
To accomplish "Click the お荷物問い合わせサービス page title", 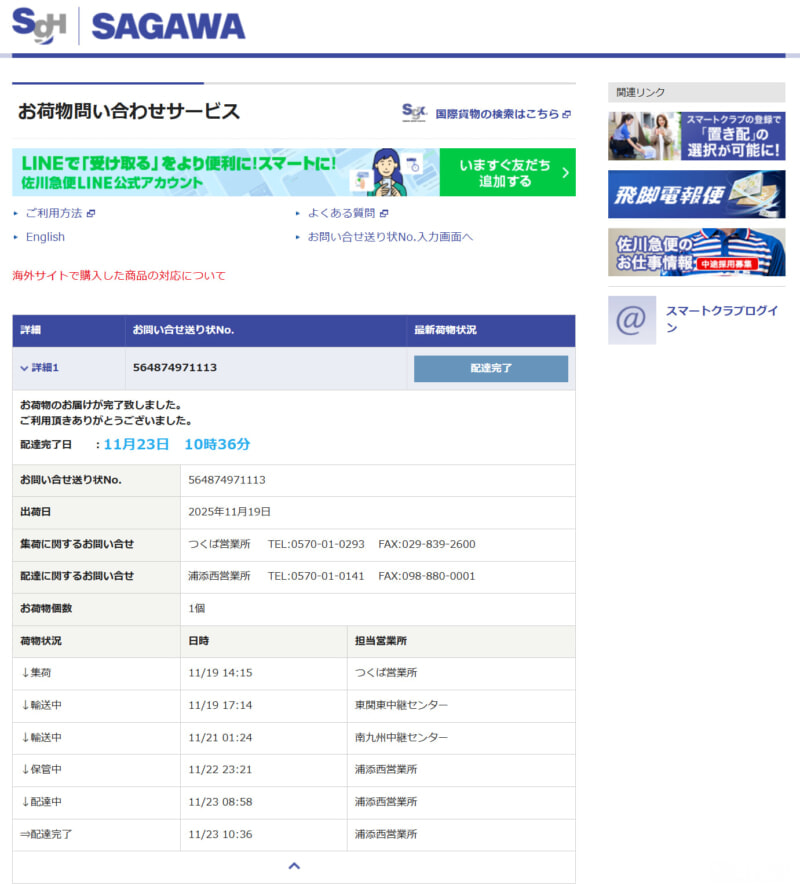I will click(129, 111).
